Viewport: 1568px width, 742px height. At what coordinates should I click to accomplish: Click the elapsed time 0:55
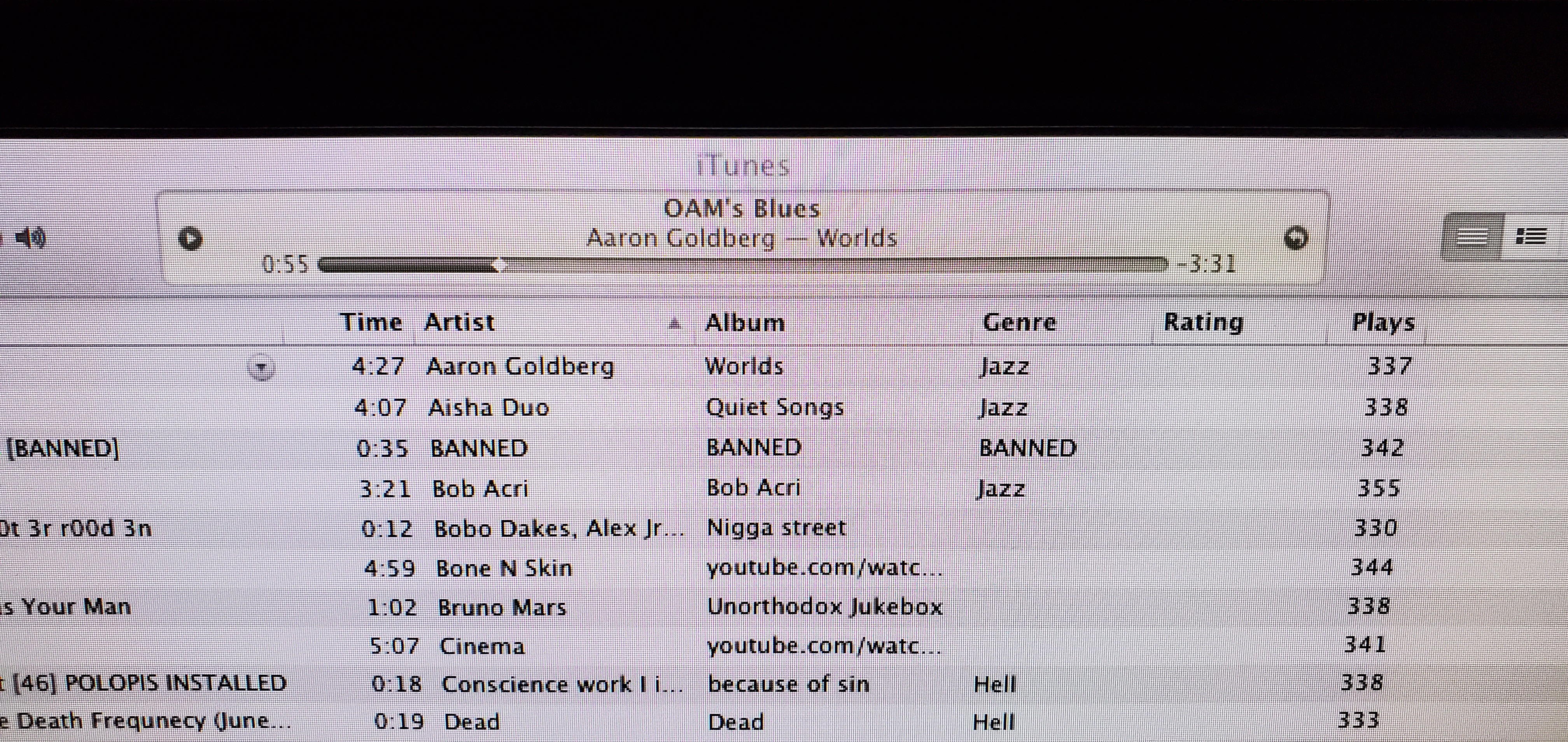point(285,265)
